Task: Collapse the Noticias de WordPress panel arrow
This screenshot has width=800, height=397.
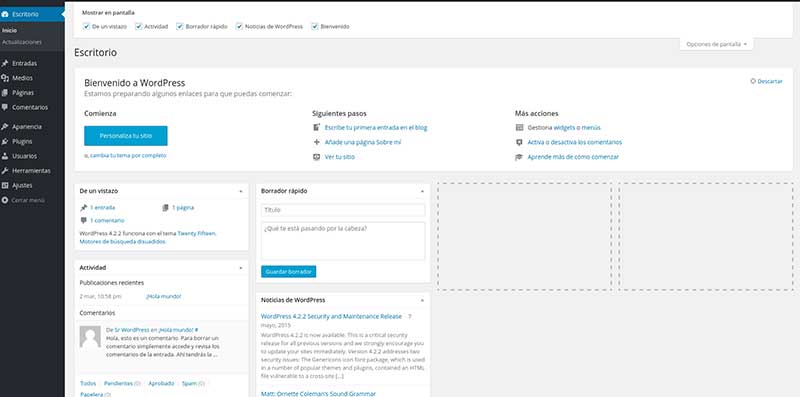Action: (422, 300)
